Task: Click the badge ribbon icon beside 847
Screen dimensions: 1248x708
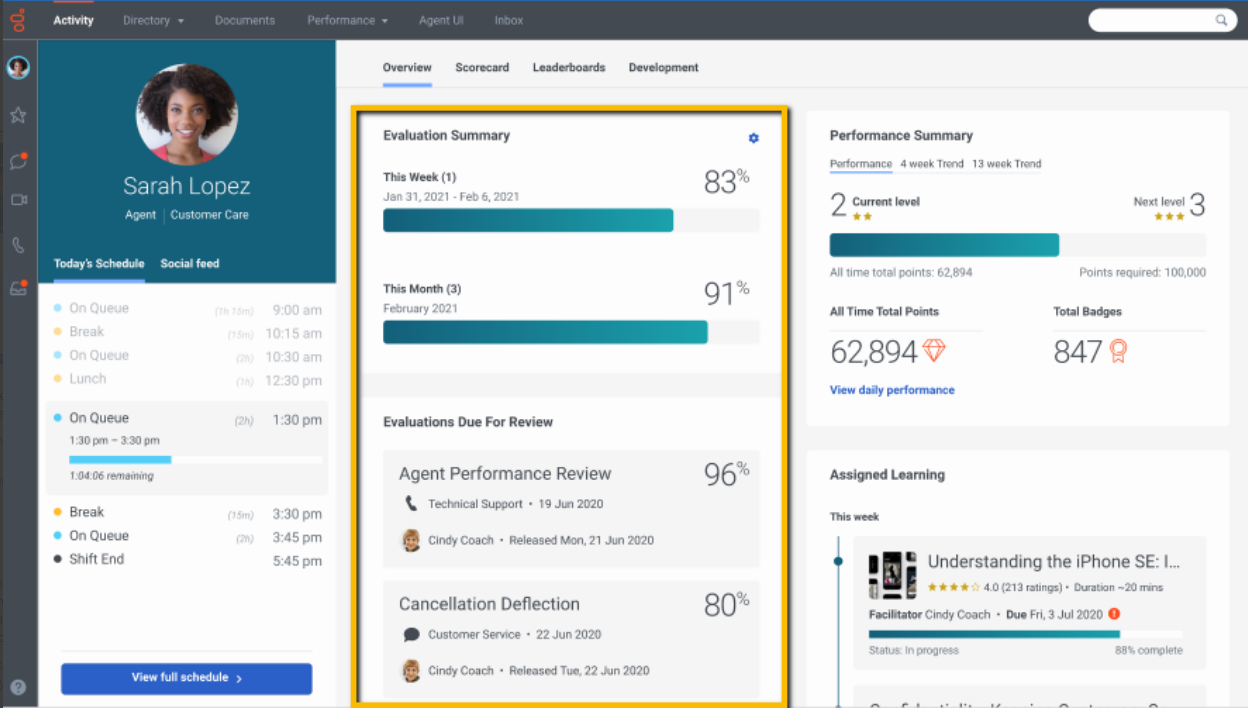Action: [x=1118, y=351]
